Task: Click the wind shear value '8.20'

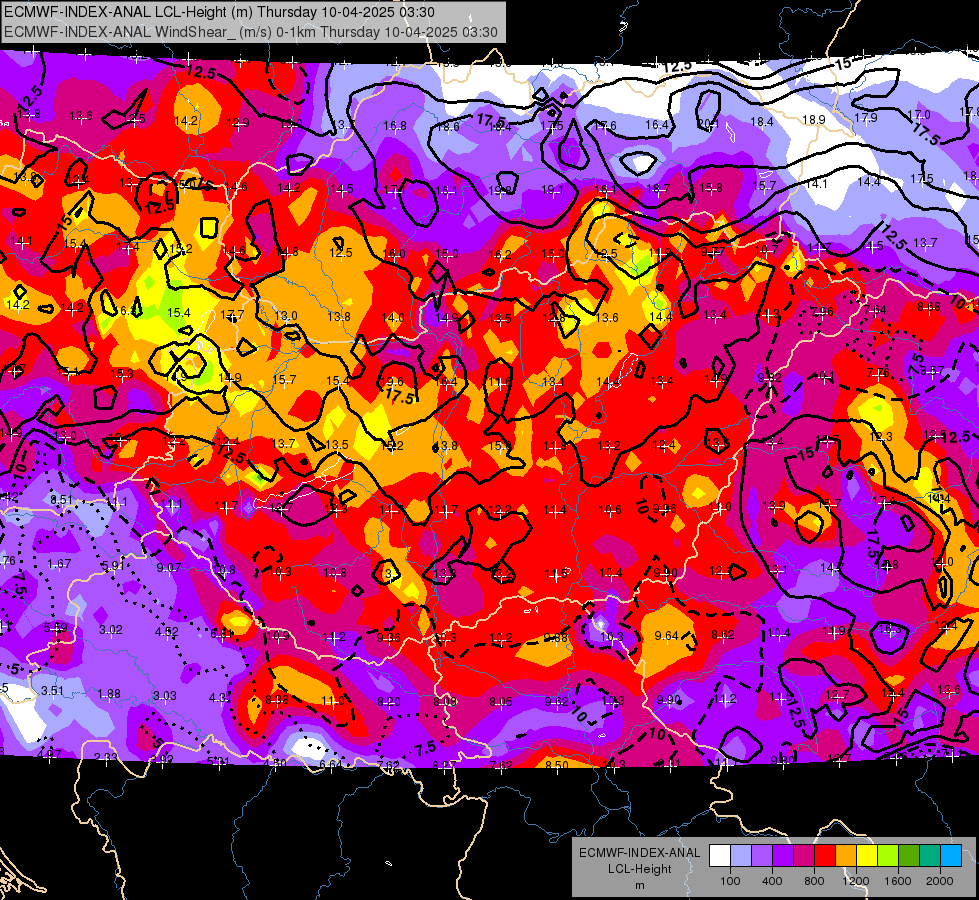Action: [388, 702]
